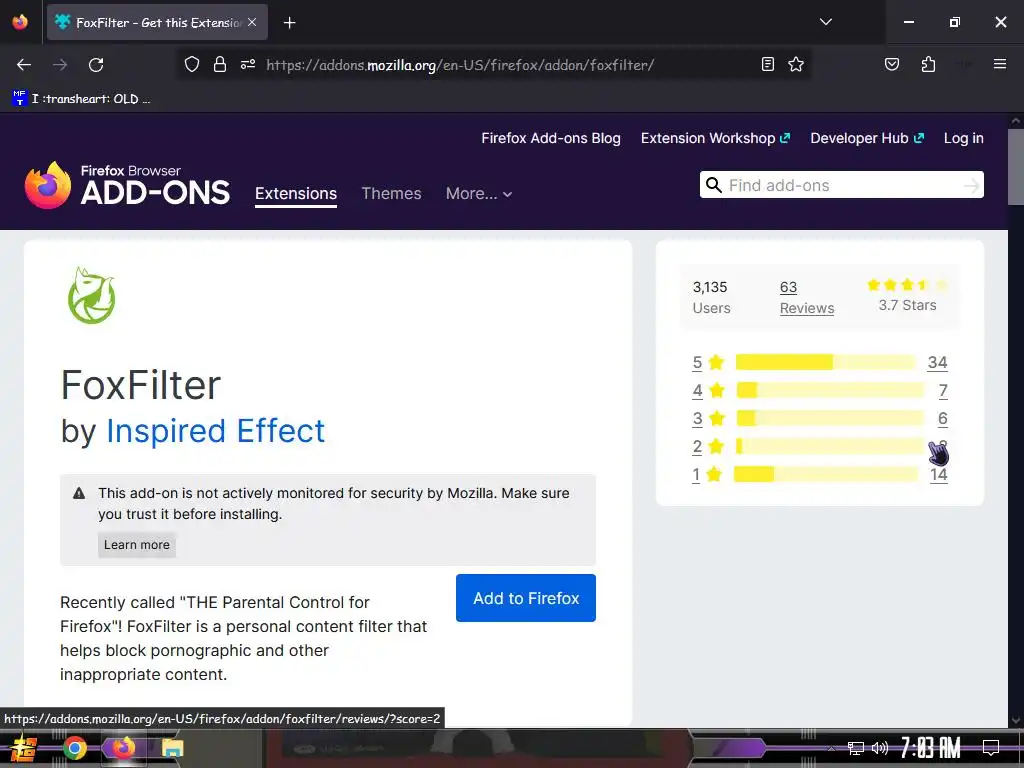Open Extension Workshop link
1024x768 pixels.
coord(715,138)
